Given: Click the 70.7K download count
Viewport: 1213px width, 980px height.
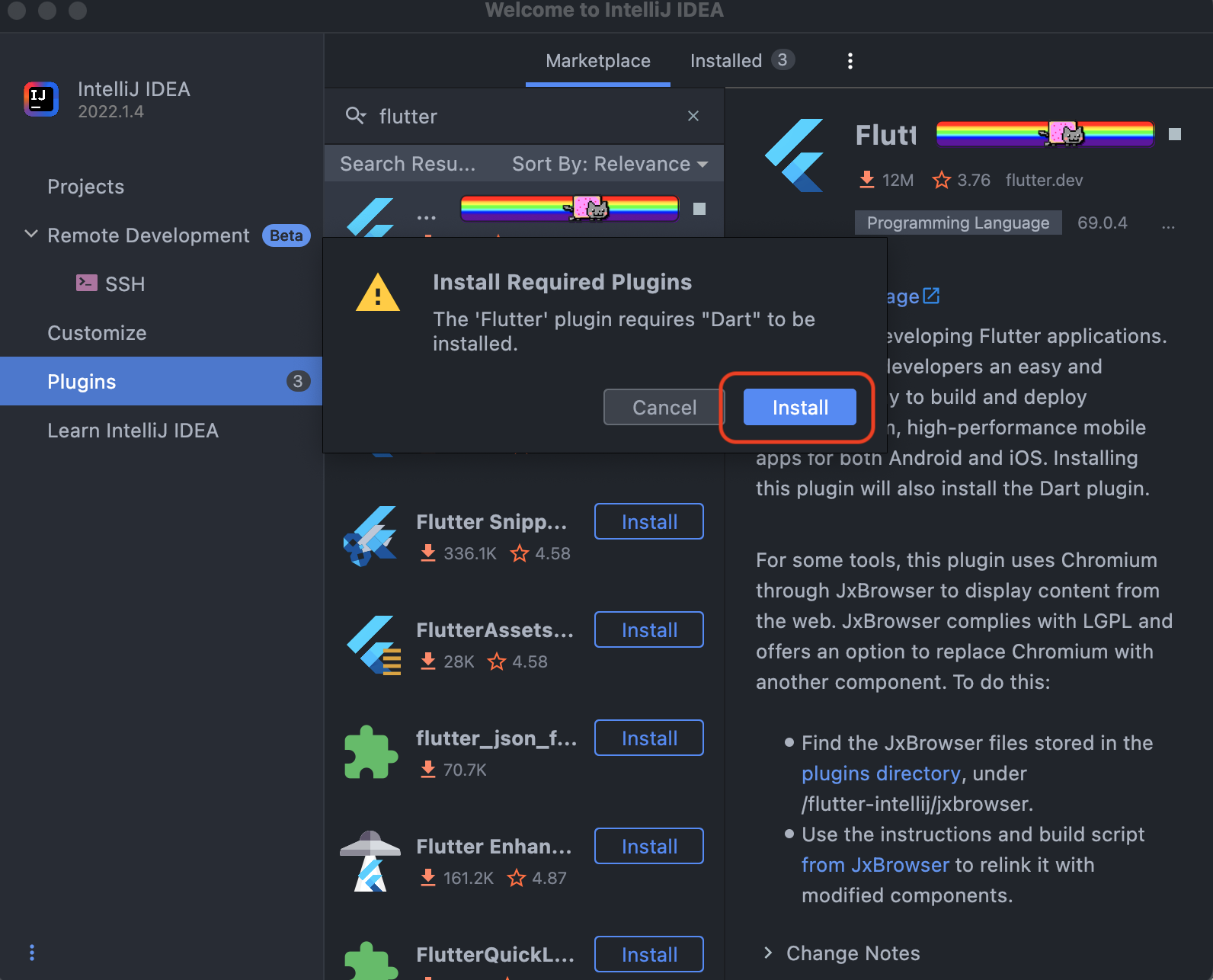Looking at the screenshot, I should [x=465, y=770].
